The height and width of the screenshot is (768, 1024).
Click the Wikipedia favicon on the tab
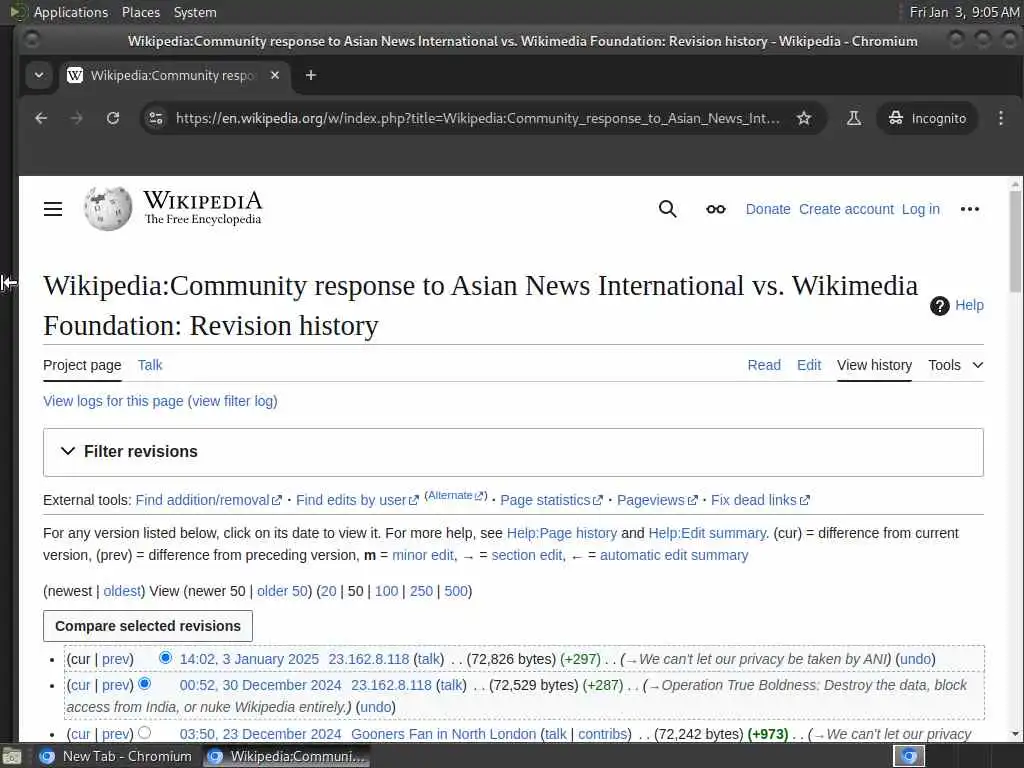pyautogui.click(x=75, y=75)
